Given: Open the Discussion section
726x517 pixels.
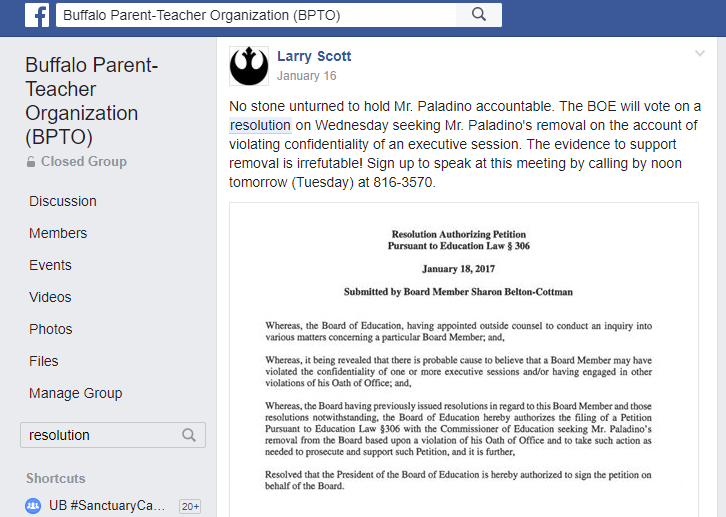Looking at the screenshot, I should (63, 201).
